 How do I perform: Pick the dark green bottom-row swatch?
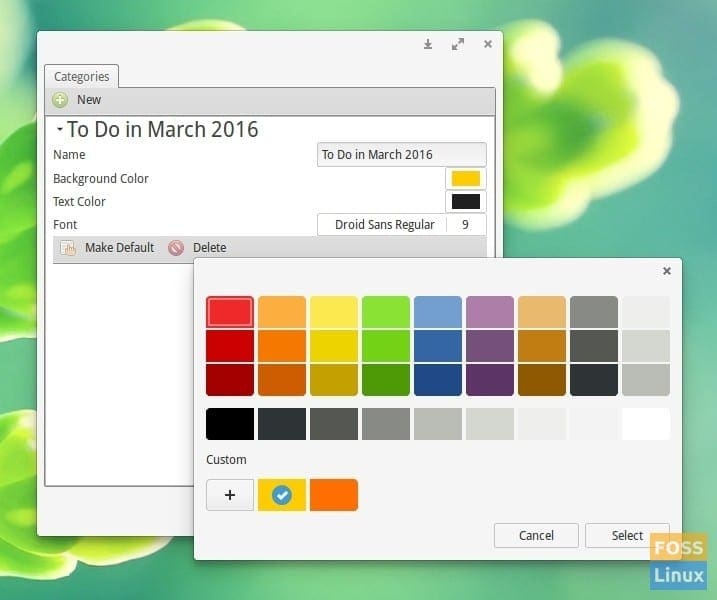[x=386, y=380]
